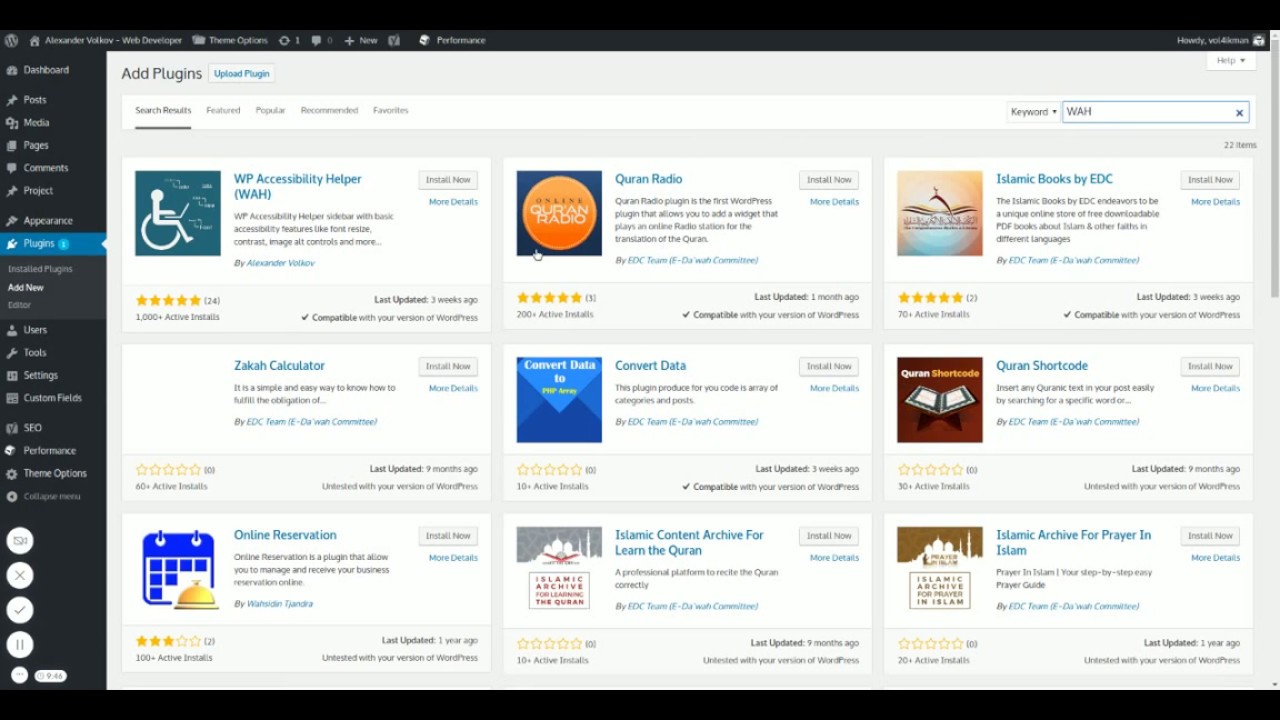This screenshot has width=1280, height=720.
Task: Open Installed Plugins submenu item
Action: (x=40, y=269)
